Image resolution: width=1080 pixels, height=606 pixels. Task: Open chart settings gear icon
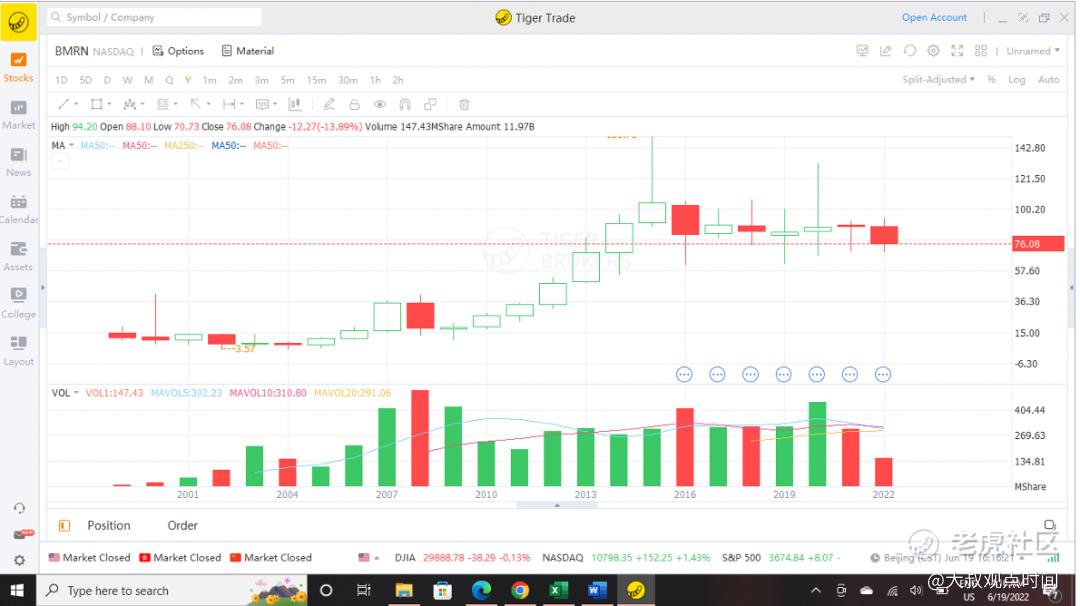pos(933,50)
